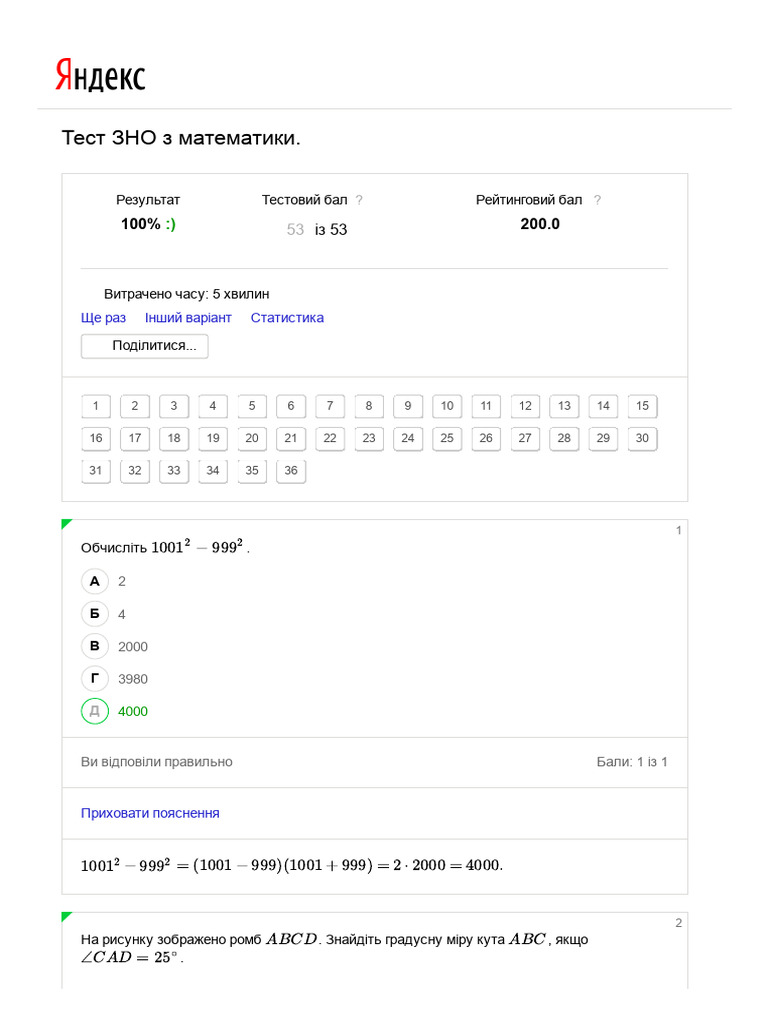This screenshot has height=1024, width=768.
Task: Open question 19
Action: (213, 438)
